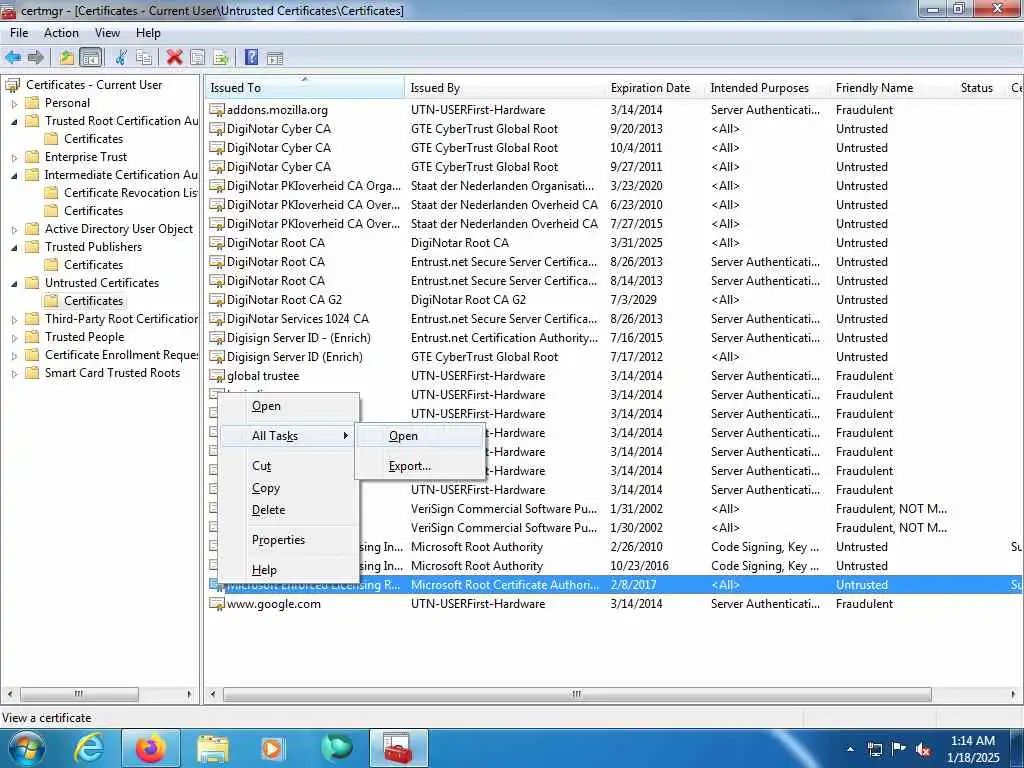
Task: Click the blue Help toolbar icon
Action: (251, 57)
